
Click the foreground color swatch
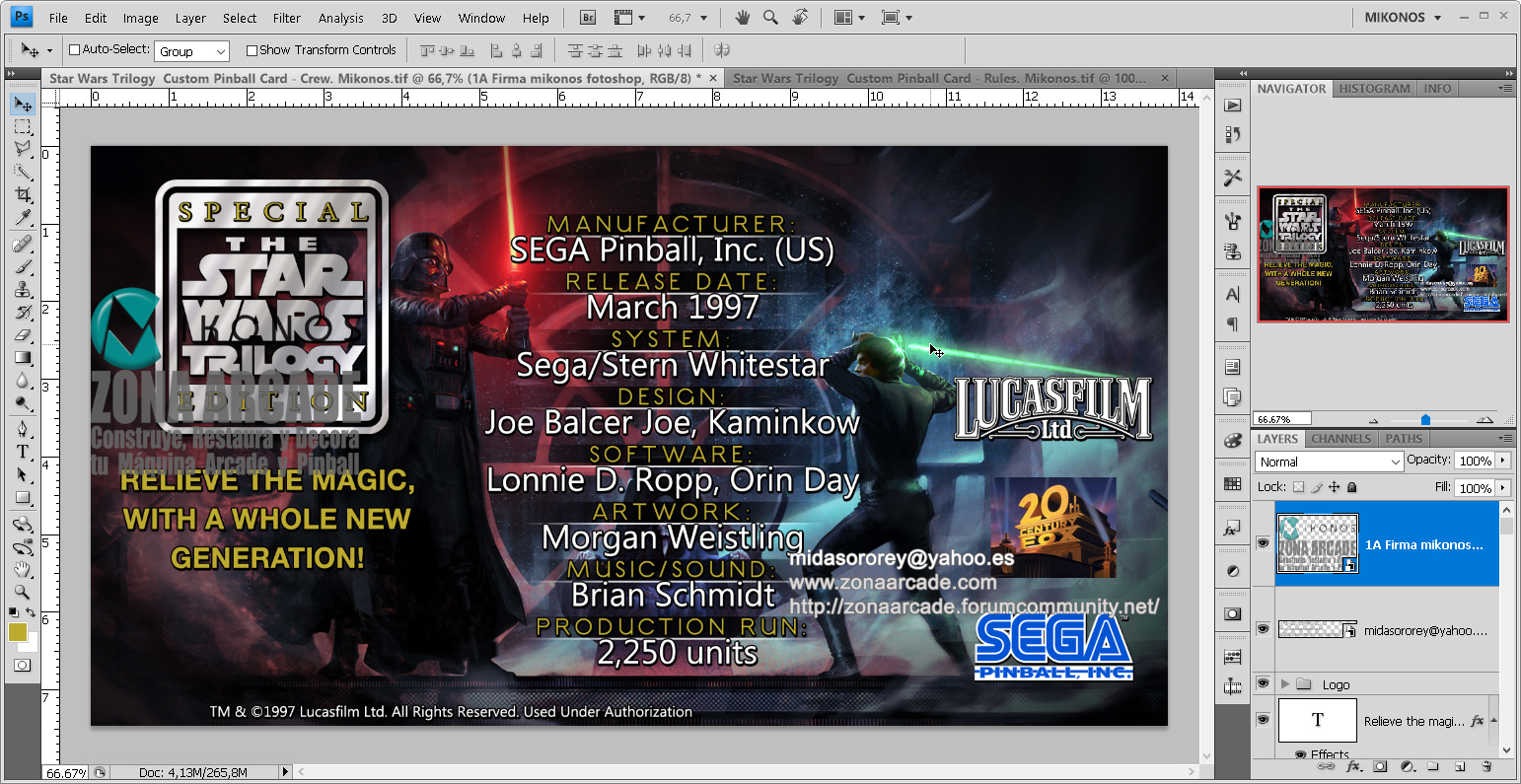tap(18, 632)
